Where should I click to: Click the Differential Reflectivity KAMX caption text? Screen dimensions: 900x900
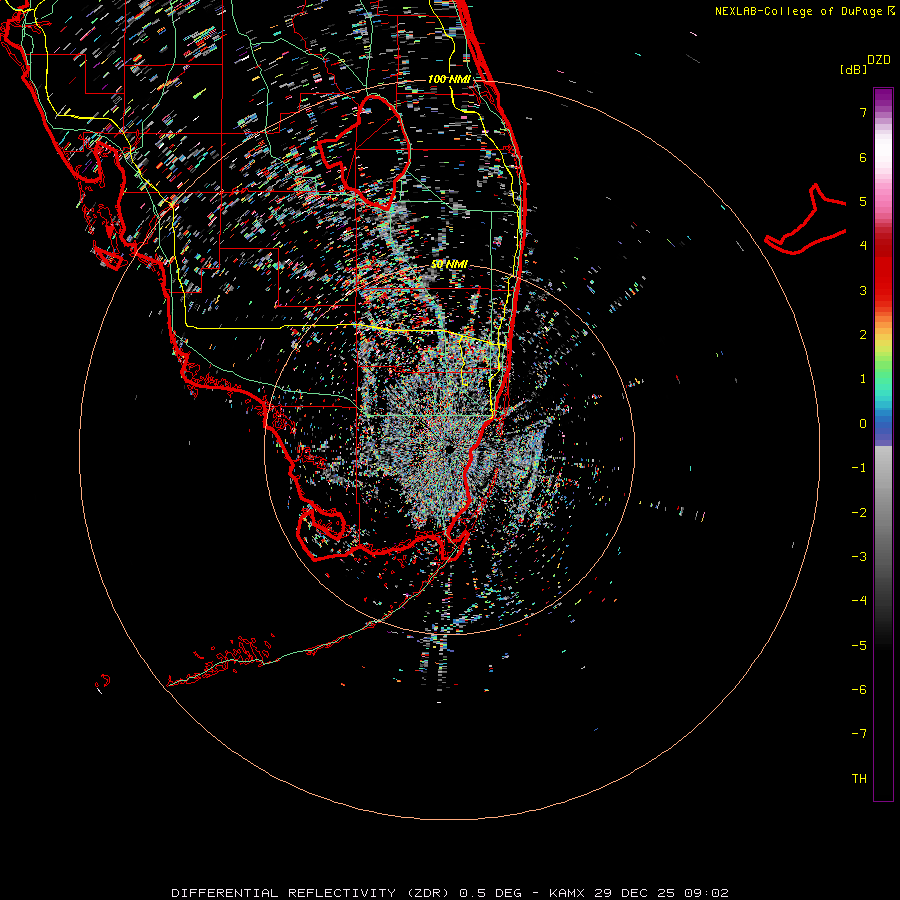pos(450,893)
